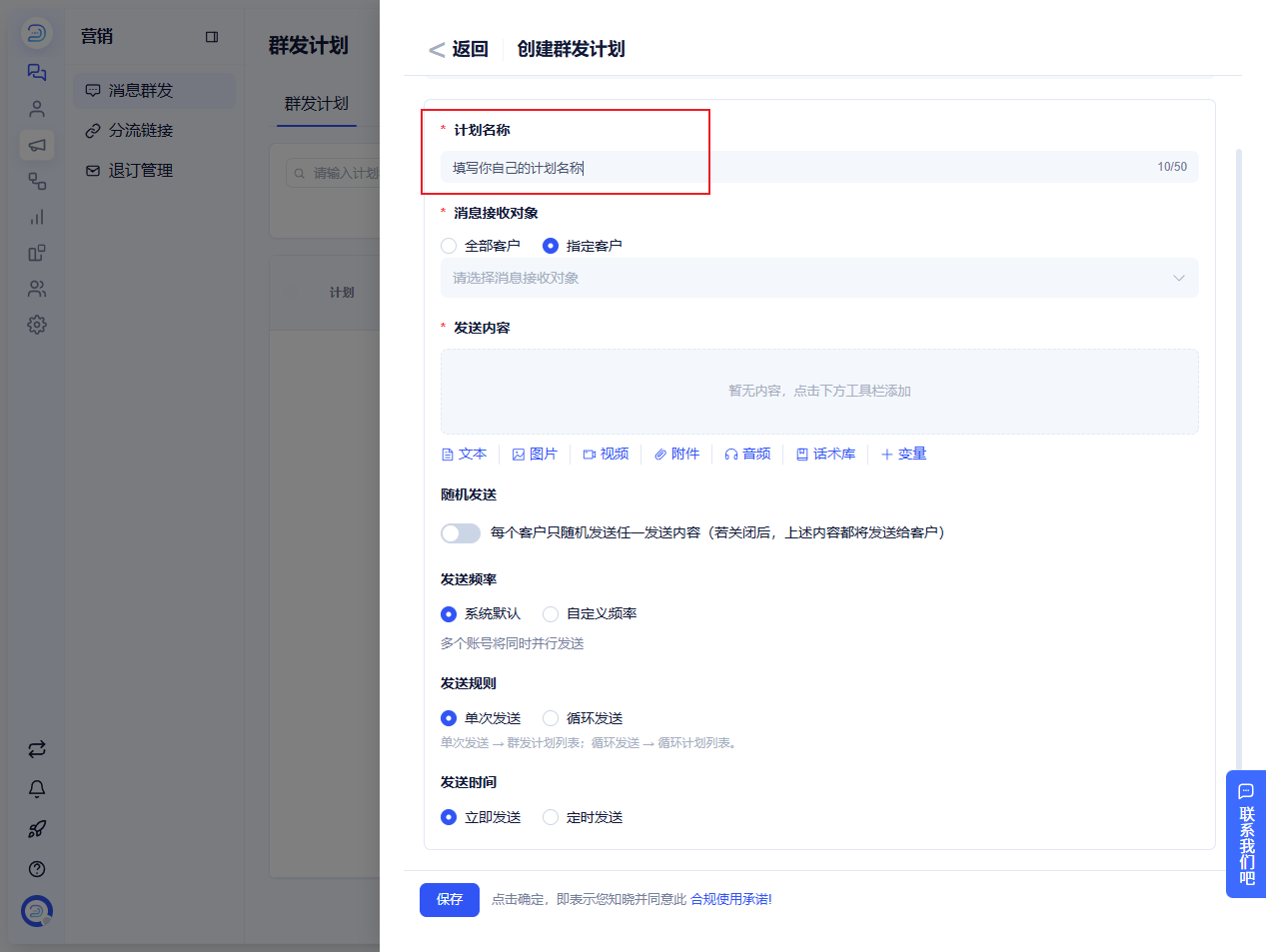Viewport: 1266px width, 952px height.
Task: Select the 指定客户 radio button
Action: tap(551, 246)
